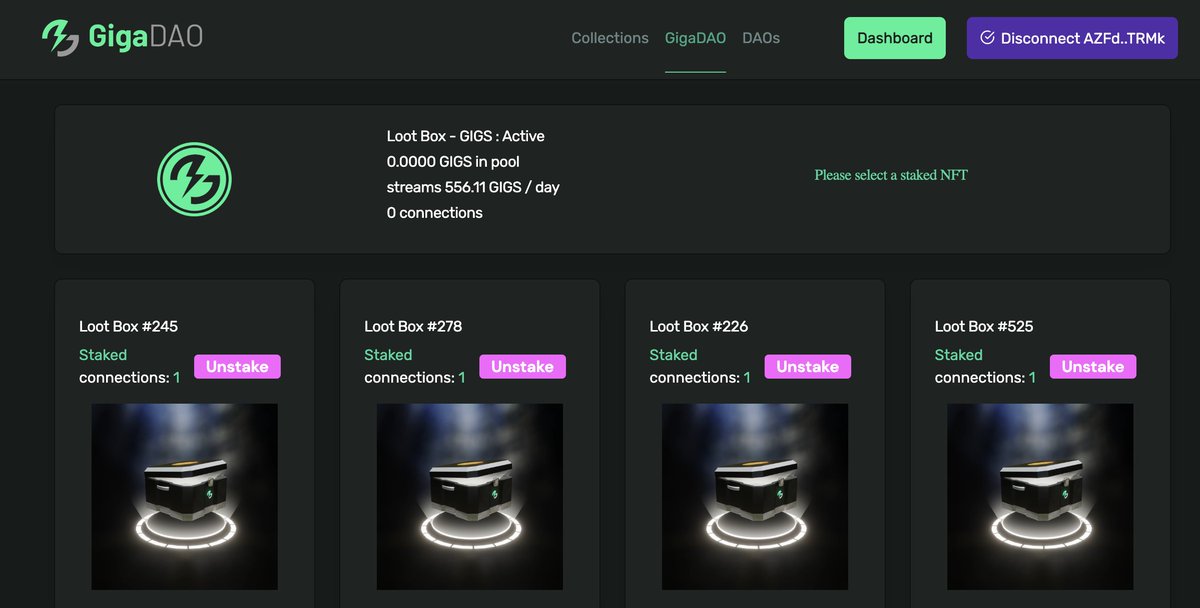The width and height of the screenshot is (1200, 608).
Task: Click connections count for Loot Box #525
Action: click(985, 378)
